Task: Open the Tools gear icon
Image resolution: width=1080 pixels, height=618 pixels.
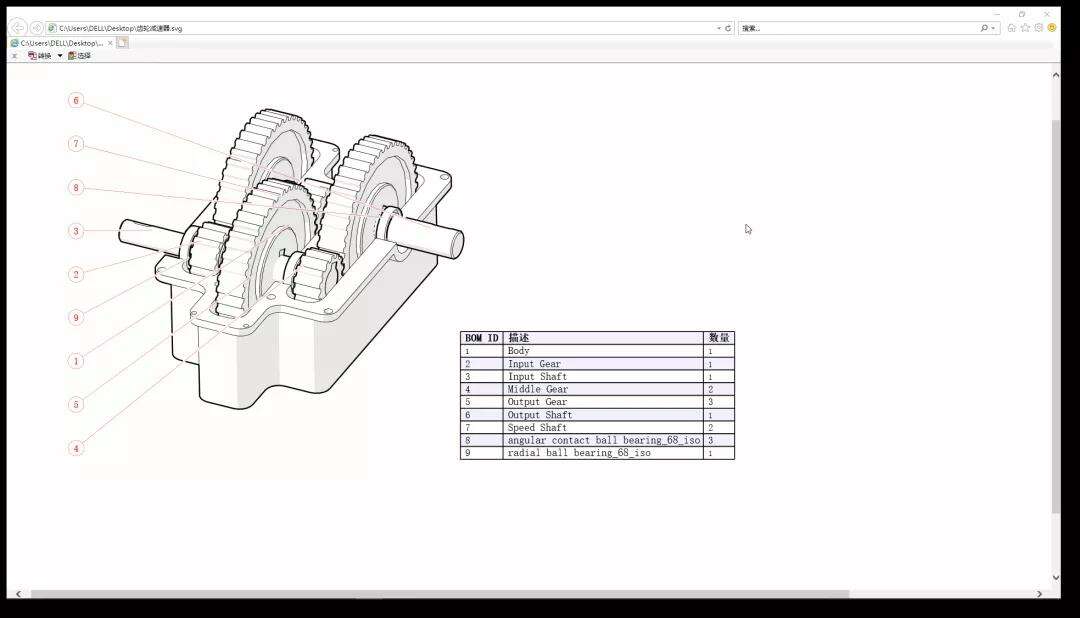Action: pyautogui.click(x=1038, y=28)
